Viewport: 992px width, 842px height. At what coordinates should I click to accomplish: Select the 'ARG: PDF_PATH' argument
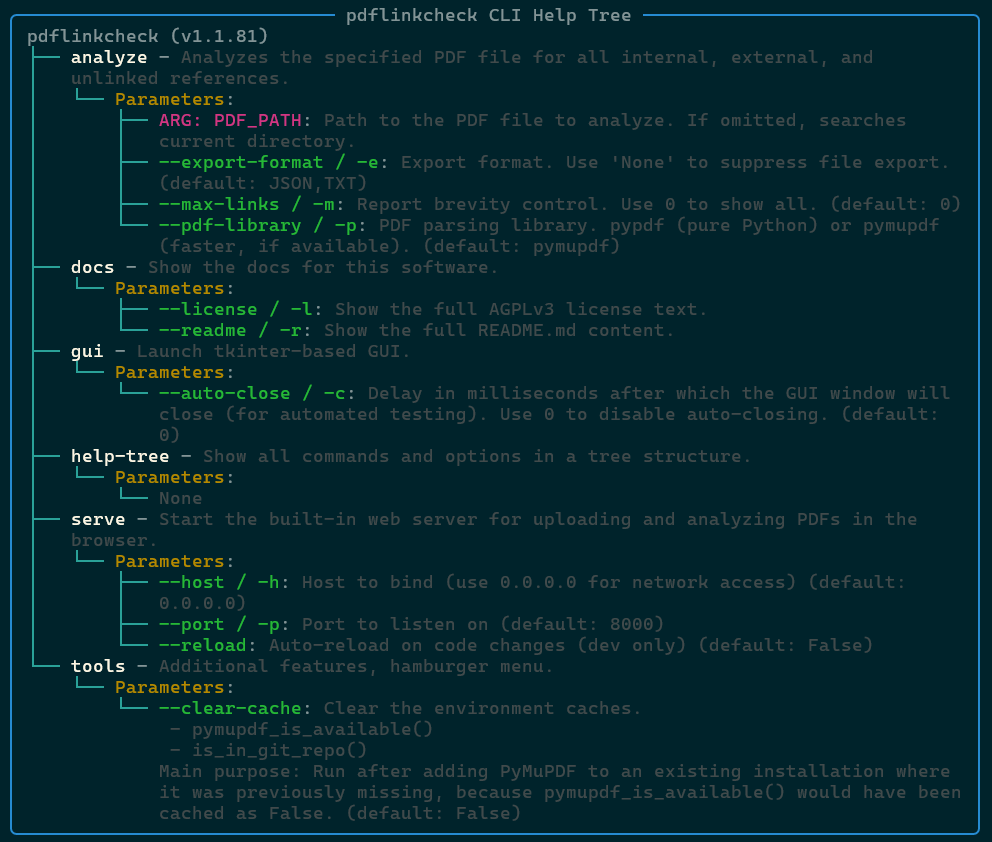pyautogui.click(x=230, y=120)
